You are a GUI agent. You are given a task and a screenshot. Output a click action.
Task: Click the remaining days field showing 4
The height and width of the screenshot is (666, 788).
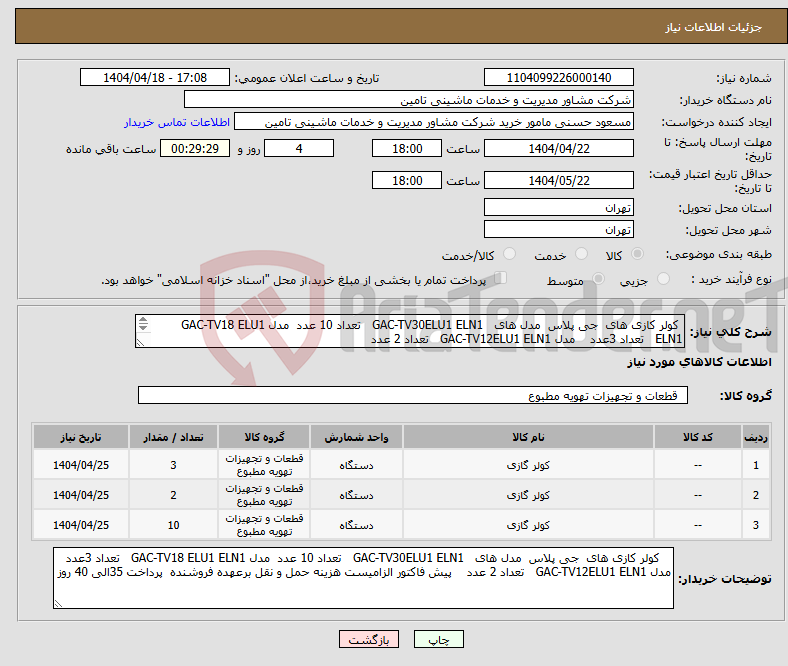point(299,148)
